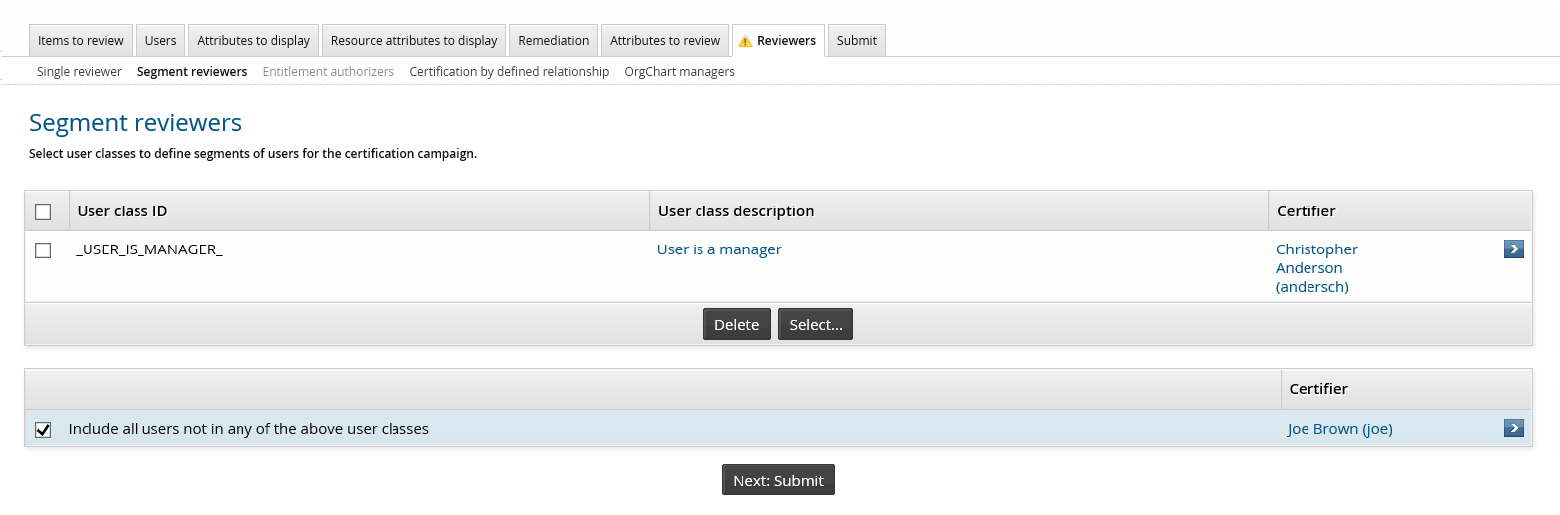
Task: Click the Select... button
Action: click(x=815, y=324)
